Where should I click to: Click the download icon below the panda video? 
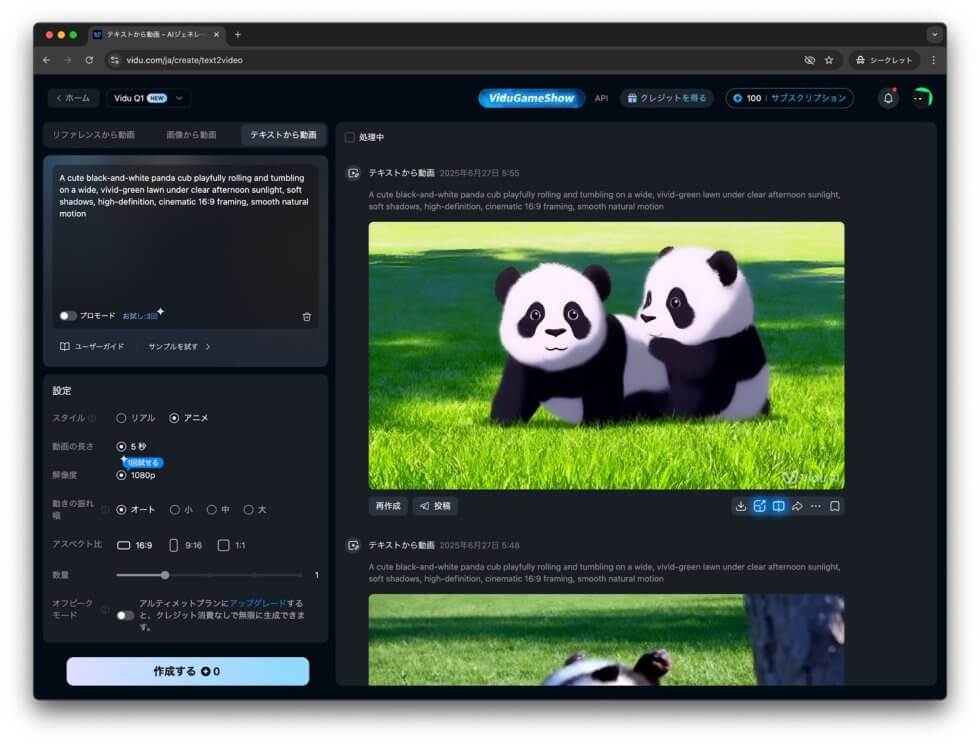741,506
